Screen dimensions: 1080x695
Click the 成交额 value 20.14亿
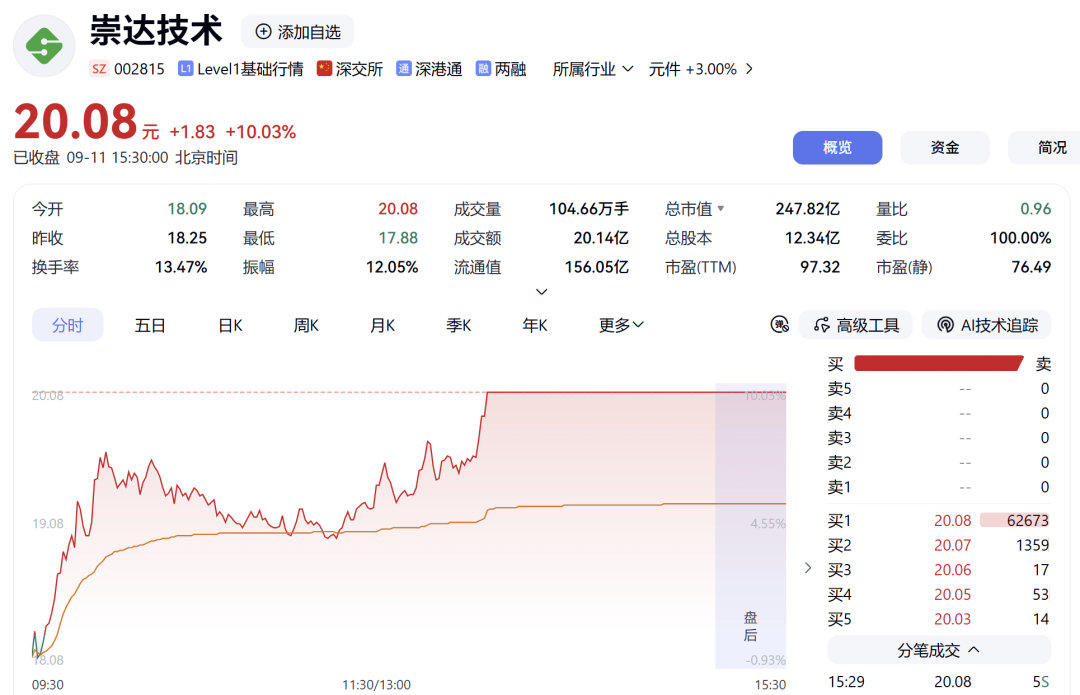[601, 238]
